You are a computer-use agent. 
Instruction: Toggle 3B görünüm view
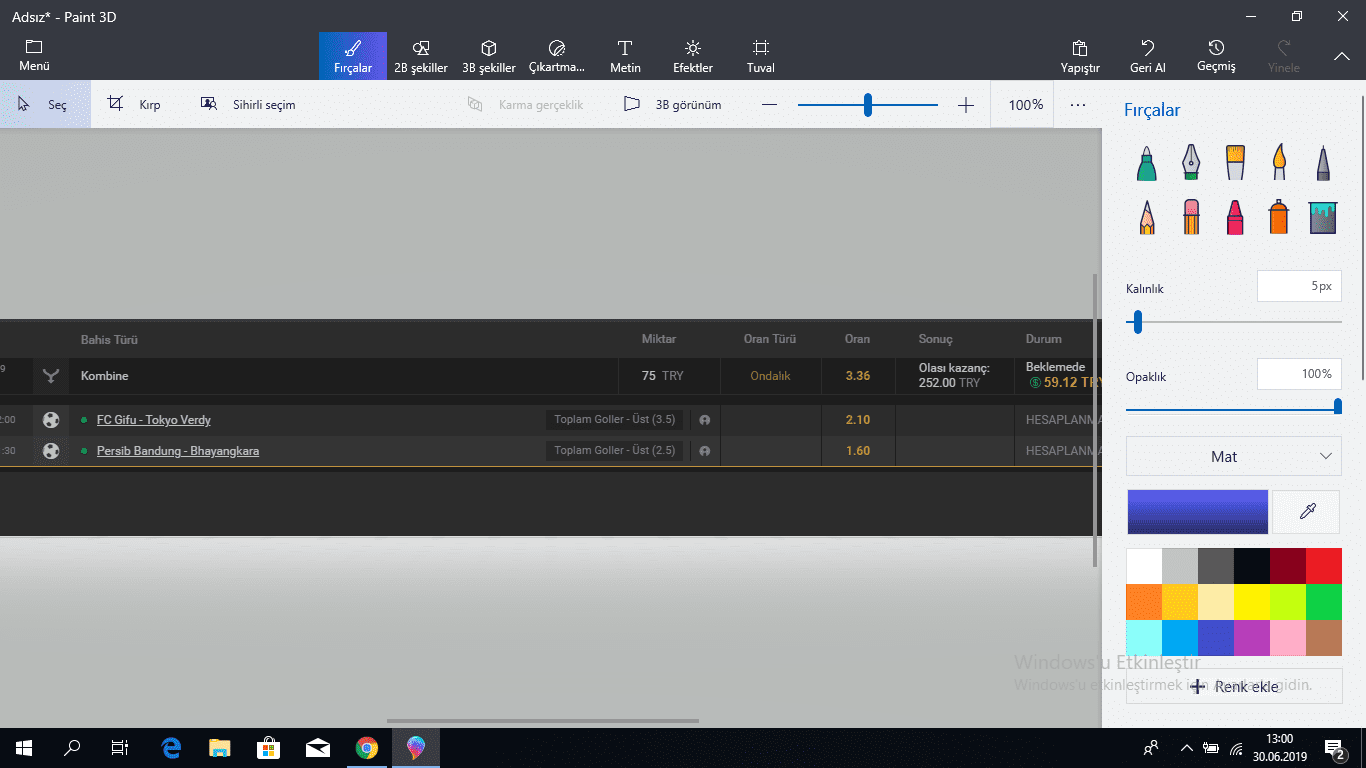tap(672, 104)
